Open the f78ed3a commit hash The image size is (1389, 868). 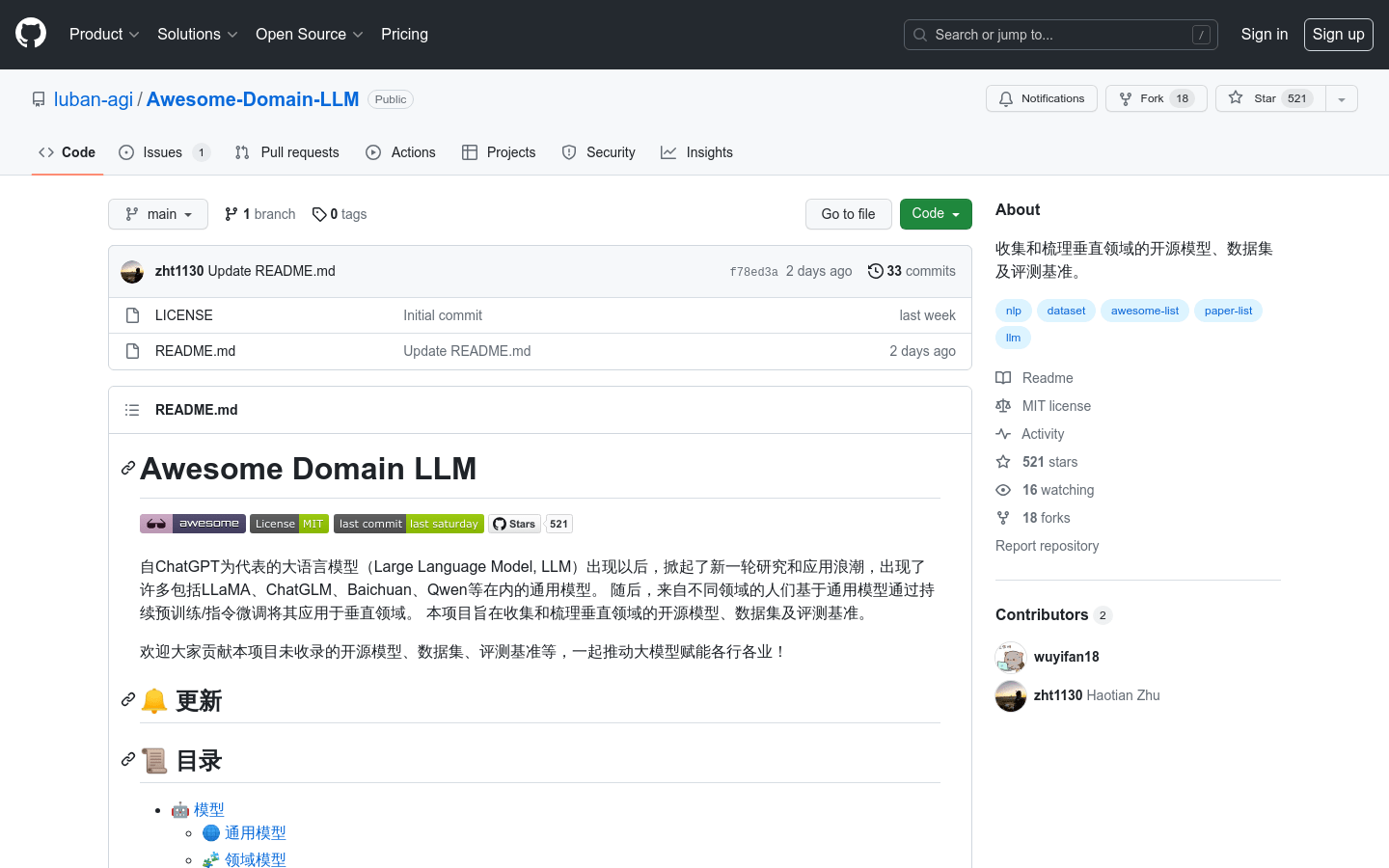(753, 272)
